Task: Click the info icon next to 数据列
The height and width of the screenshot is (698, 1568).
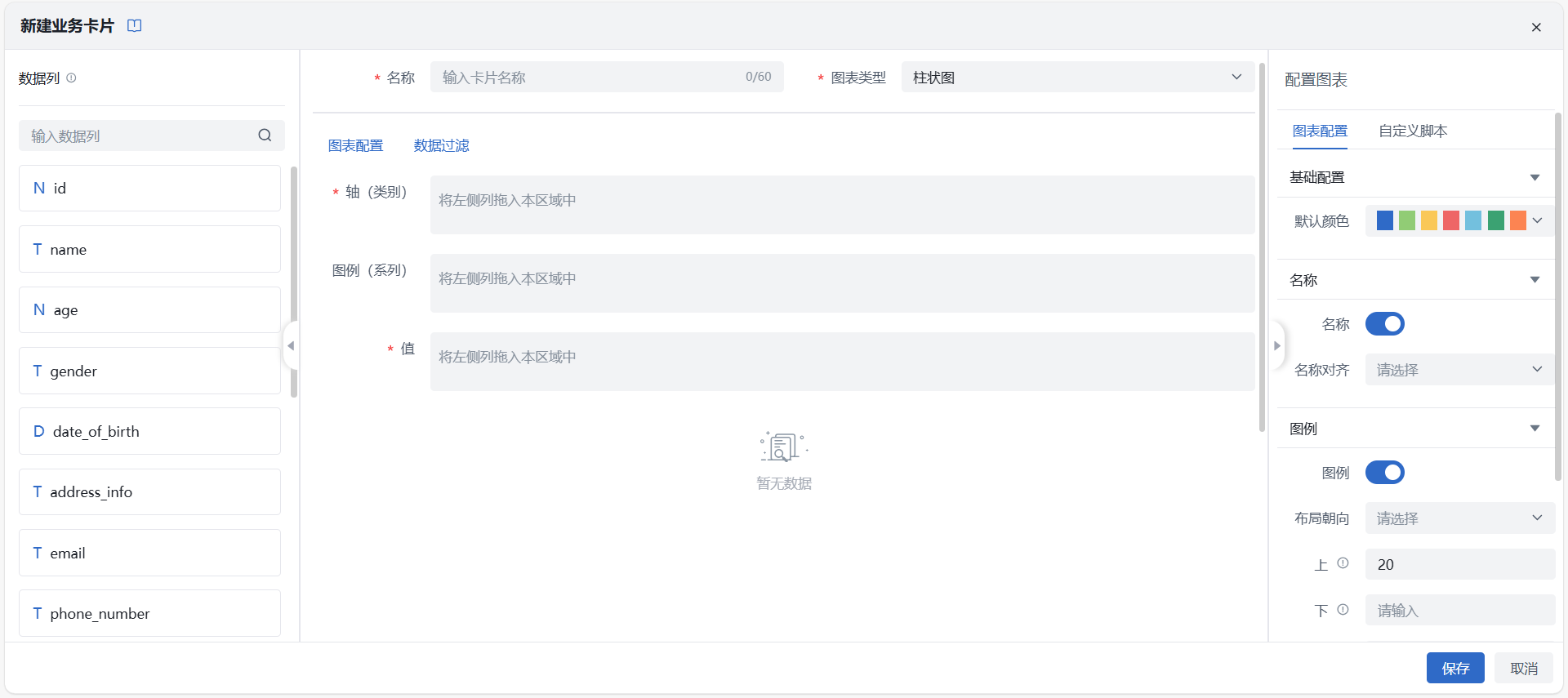Action: pyautogui.click(x=71, y=78)
